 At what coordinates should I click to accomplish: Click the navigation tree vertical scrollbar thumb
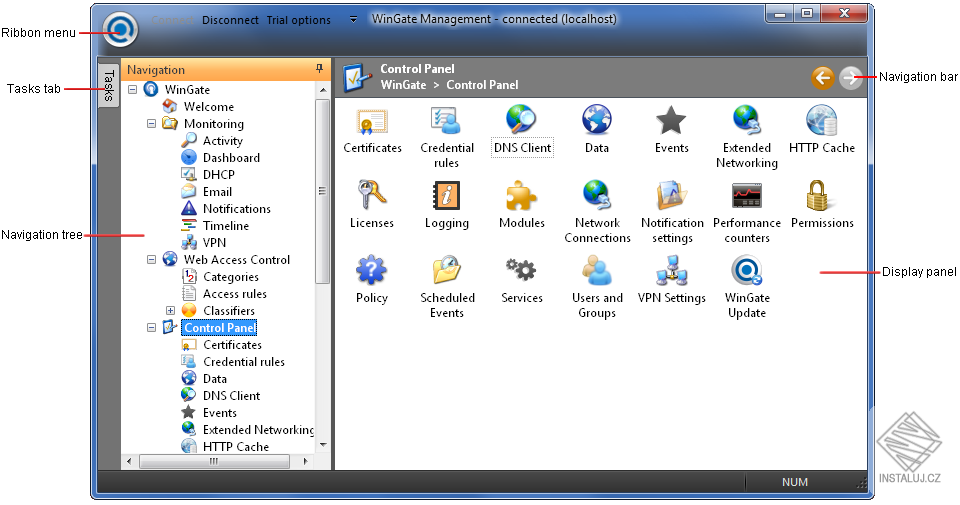(322, 191)
